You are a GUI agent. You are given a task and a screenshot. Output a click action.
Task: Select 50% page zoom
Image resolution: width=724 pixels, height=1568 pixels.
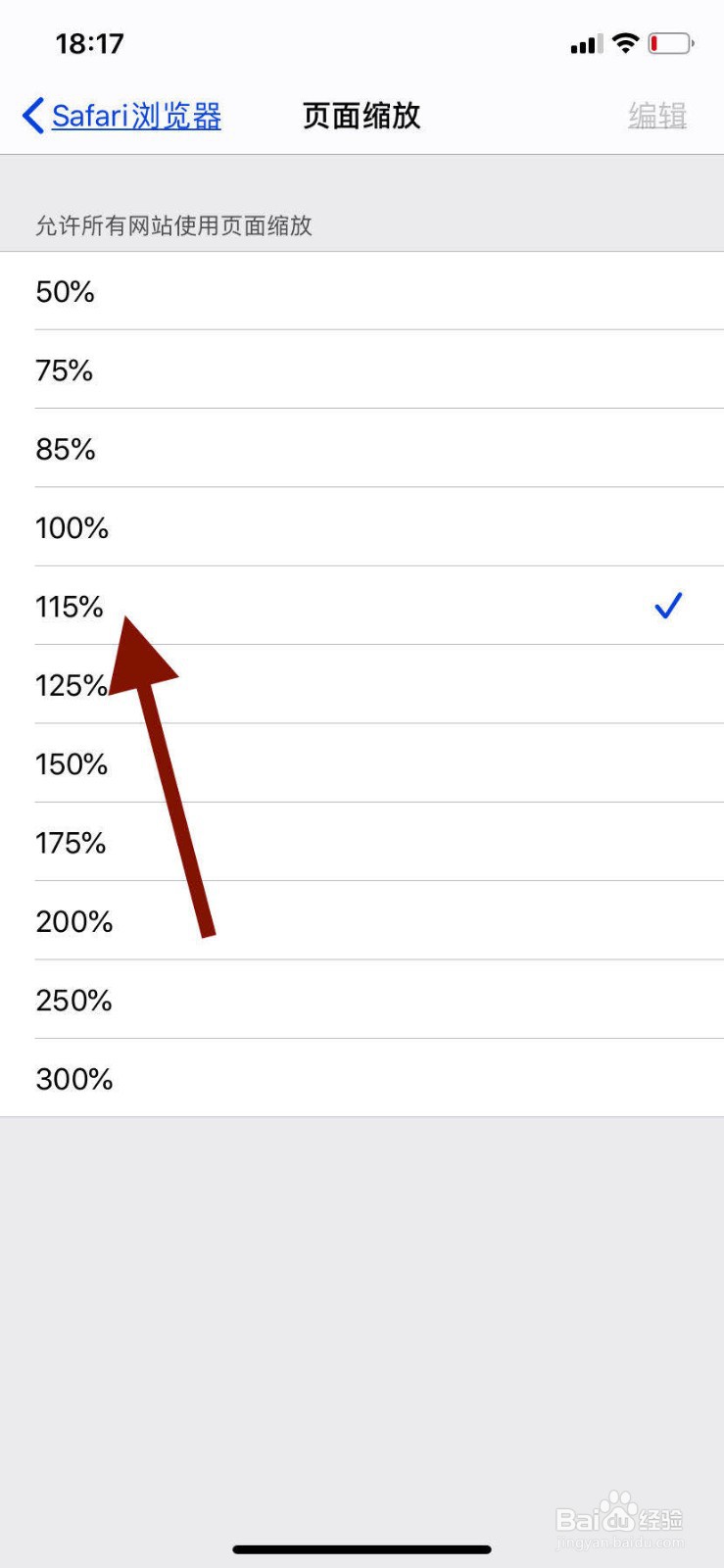362,291
